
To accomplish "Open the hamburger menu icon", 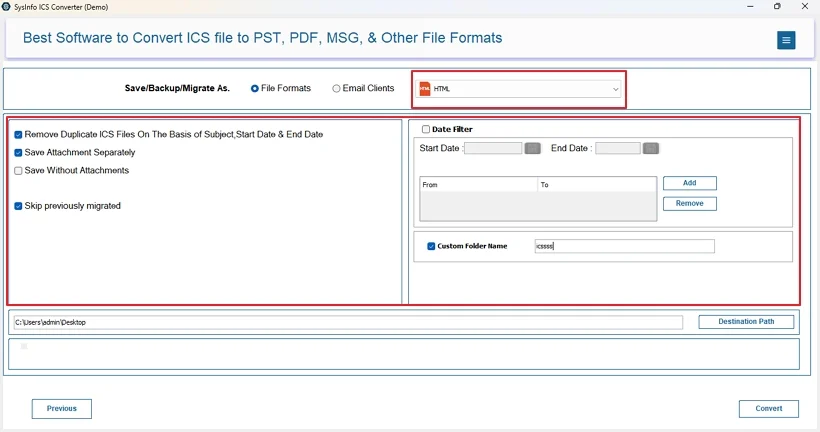I will [785, 40].
